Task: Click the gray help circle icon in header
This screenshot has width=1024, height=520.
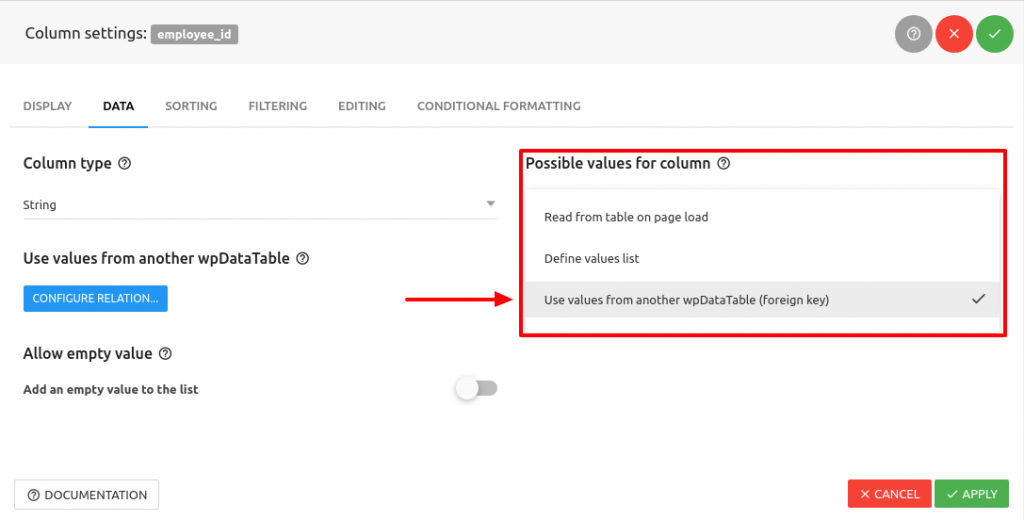Action: pyautogui.click(x=913, y=34)
